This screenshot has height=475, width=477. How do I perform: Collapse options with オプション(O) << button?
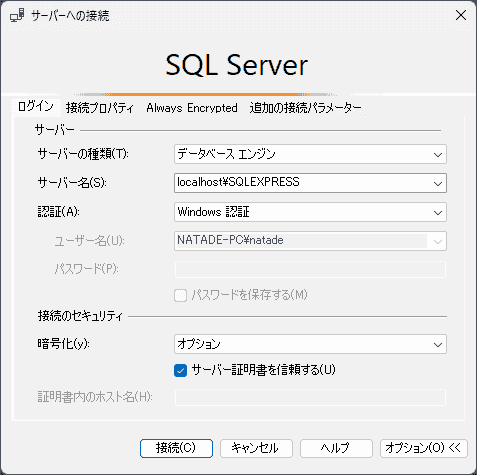coord(424,448)
